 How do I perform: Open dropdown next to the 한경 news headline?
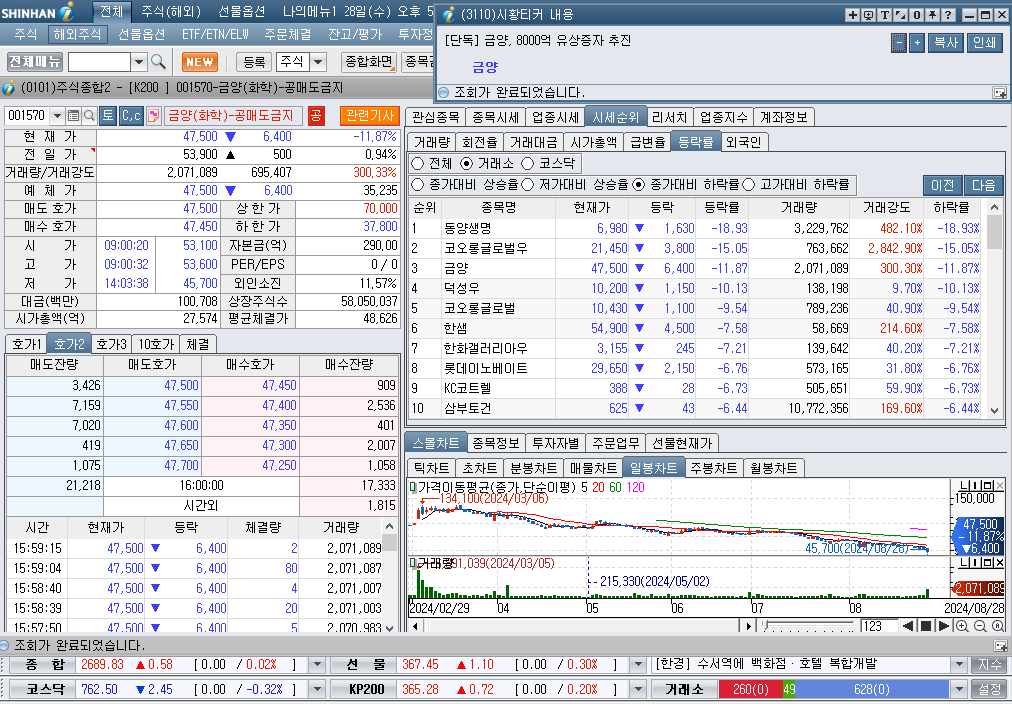959,665
